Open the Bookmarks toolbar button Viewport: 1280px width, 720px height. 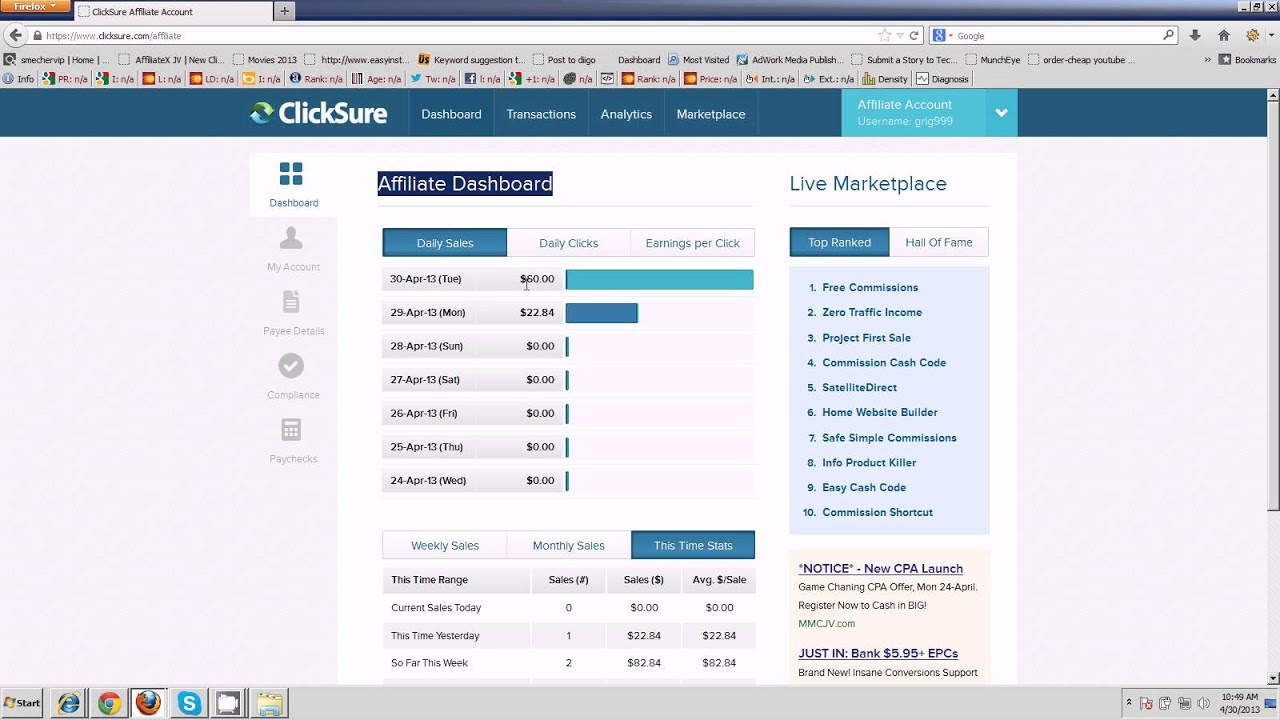tap(1248, 60)
